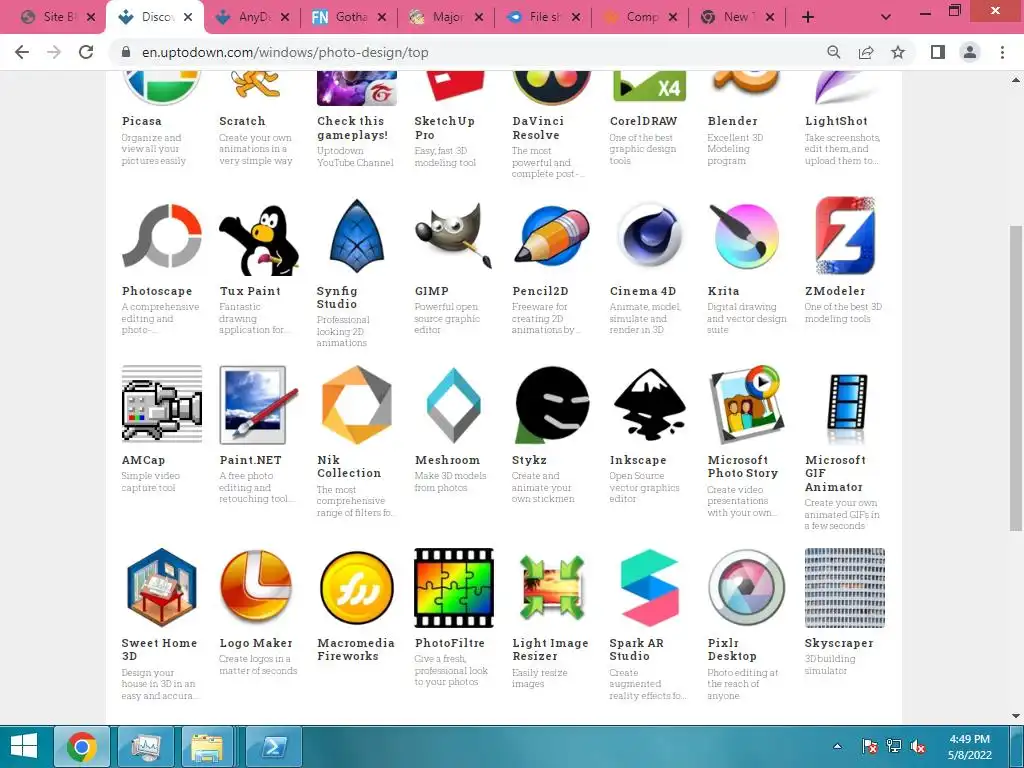Open File Explorer from the taskbar
1024x768 pixels.
pyautogui.click(x=208, y=746)
